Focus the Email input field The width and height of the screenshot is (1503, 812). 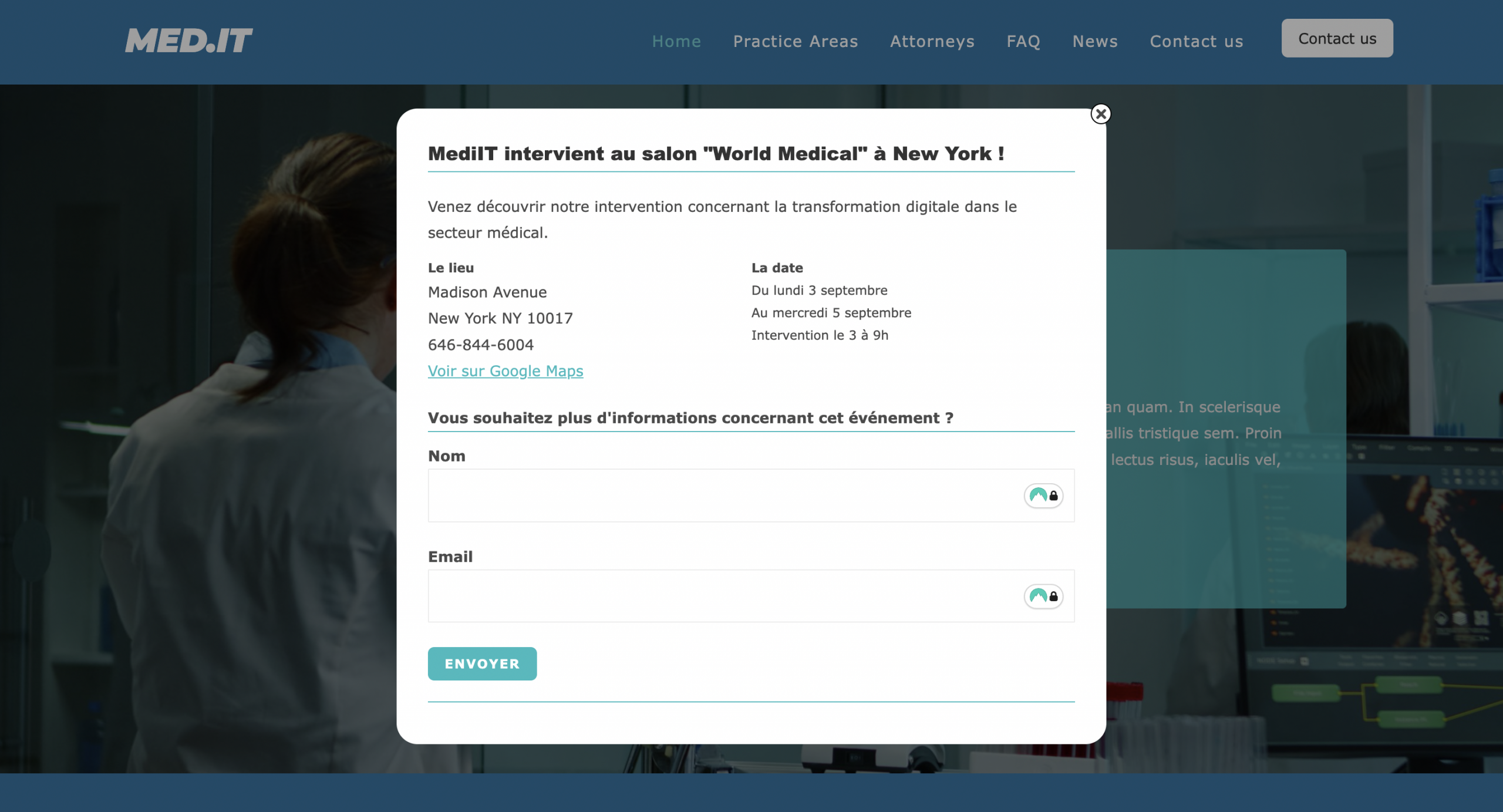tap(722, 596)
